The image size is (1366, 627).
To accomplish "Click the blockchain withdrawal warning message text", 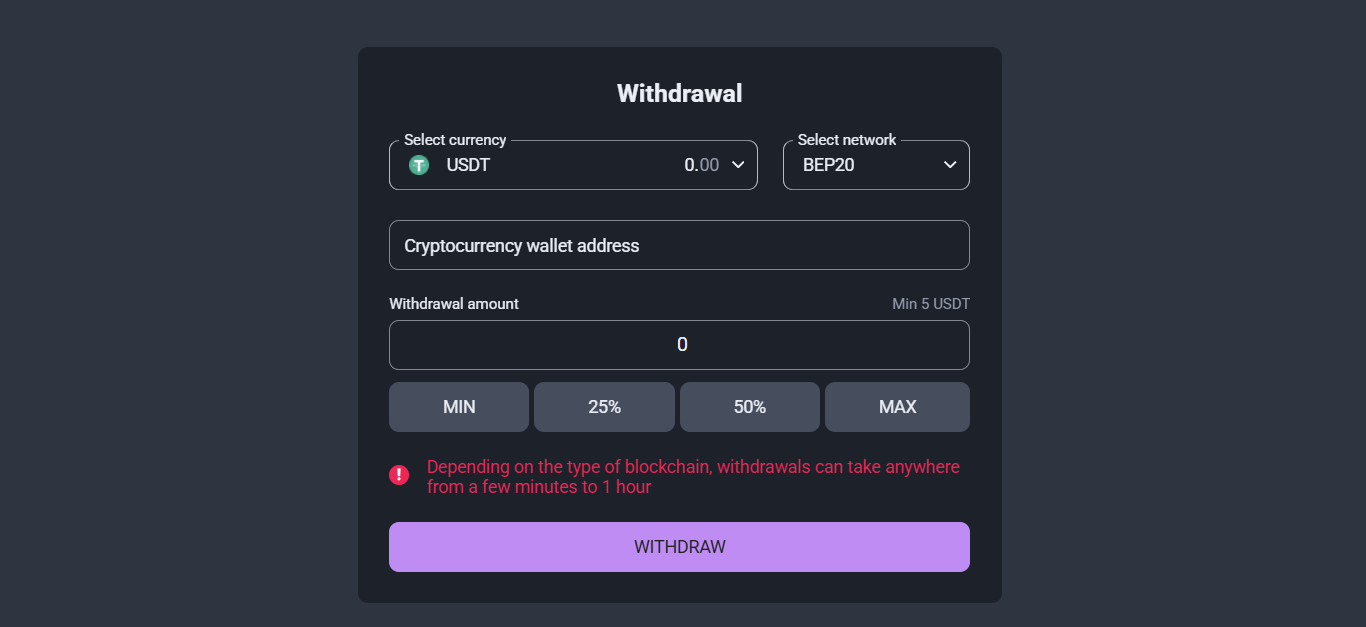I will pyautogui.click(x=691, y=476).
